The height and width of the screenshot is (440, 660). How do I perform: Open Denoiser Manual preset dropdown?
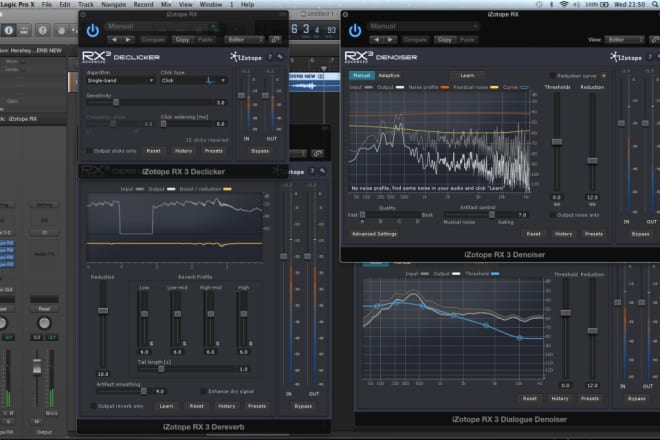click(x=424, y=27)
